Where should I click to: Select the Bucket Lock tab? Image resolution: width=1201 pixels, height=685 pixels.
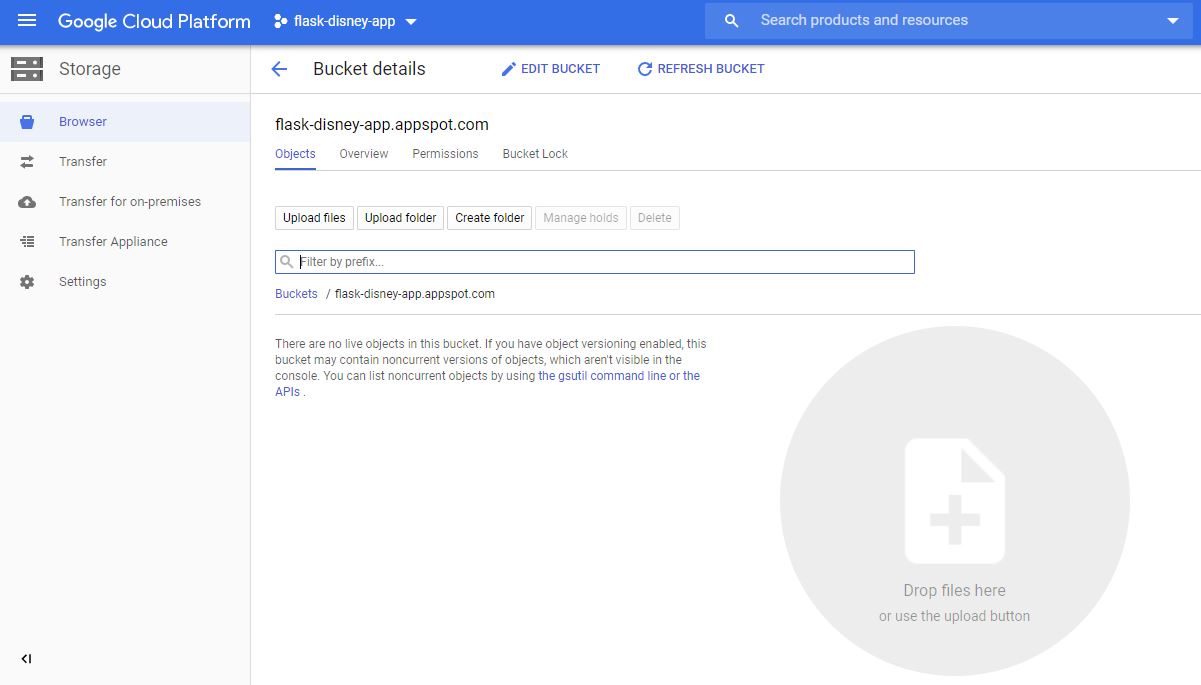point(535,154)
